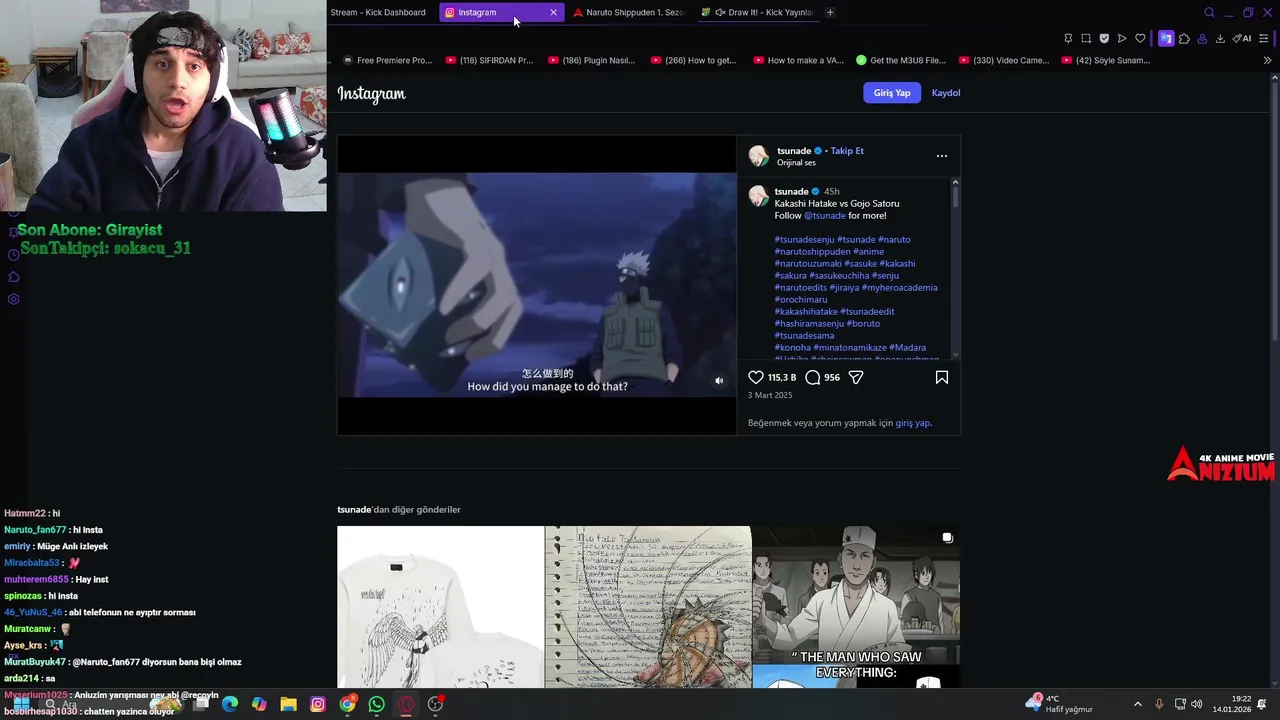Open comments with speech bubble icon

tap(813, 377)
